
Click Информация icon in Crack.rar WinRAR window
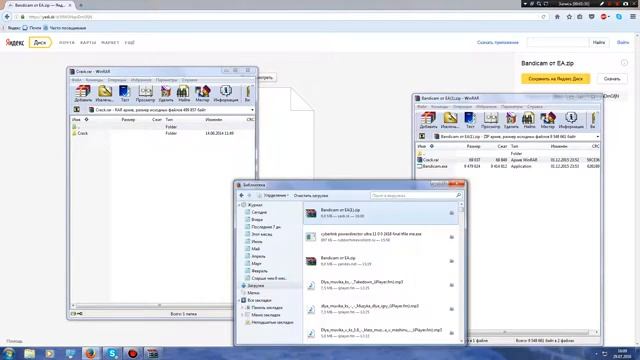(226, 93)
